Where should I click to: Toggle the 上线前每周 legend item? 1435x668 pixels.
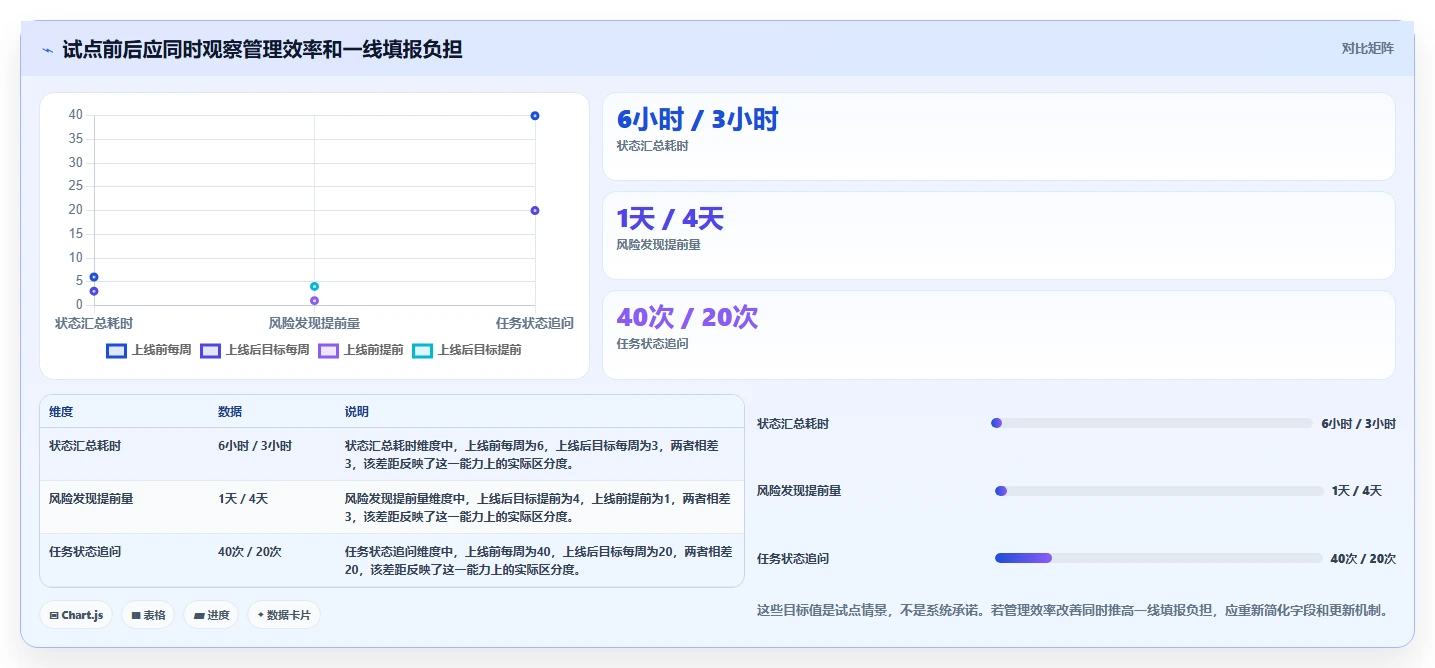pos(149,350)
